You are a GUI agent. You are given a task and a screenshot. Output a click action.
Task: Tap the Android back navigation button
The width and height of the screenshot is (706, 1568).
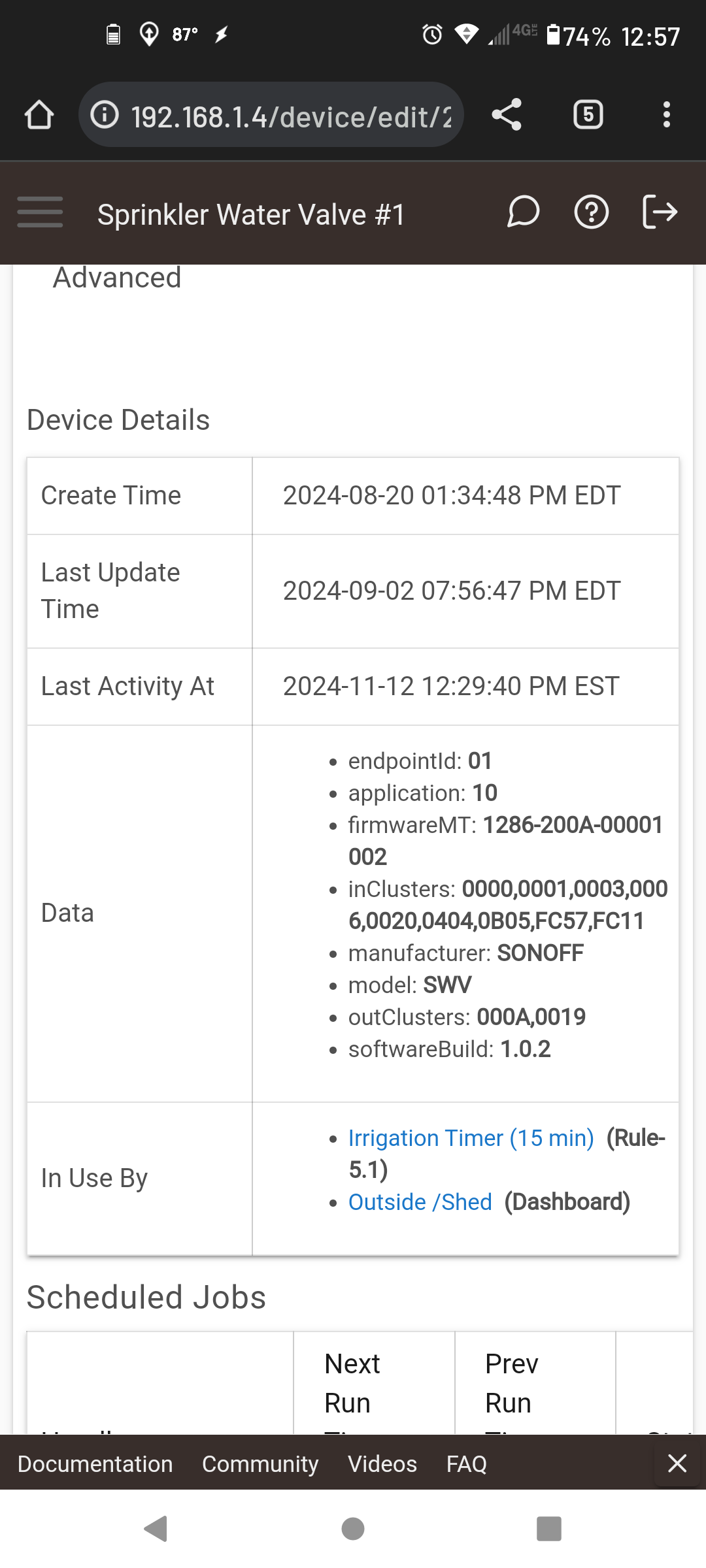pos(156,1529)
